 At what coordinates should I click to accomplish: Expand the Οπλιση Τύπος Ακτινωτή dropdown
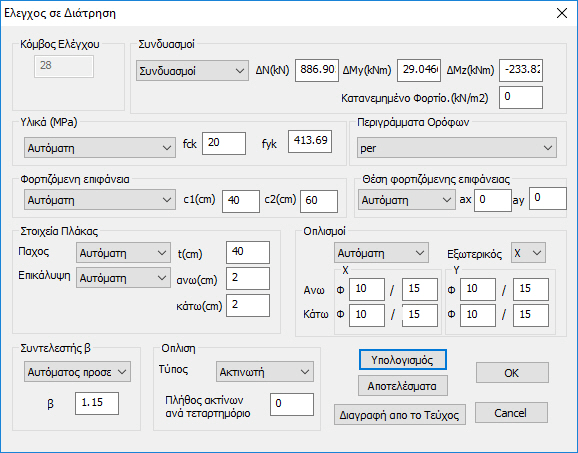tap(265, 372)
